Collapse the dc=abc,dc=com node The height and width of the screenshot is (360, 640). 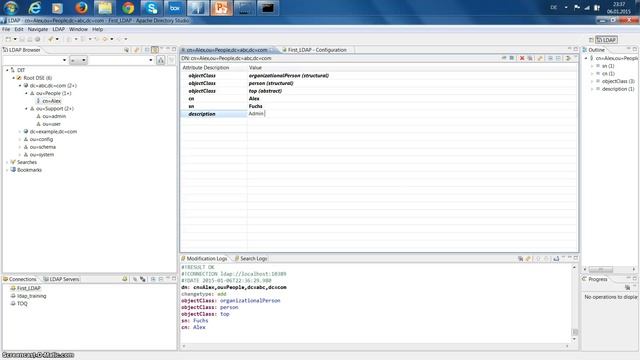point(20,86)
